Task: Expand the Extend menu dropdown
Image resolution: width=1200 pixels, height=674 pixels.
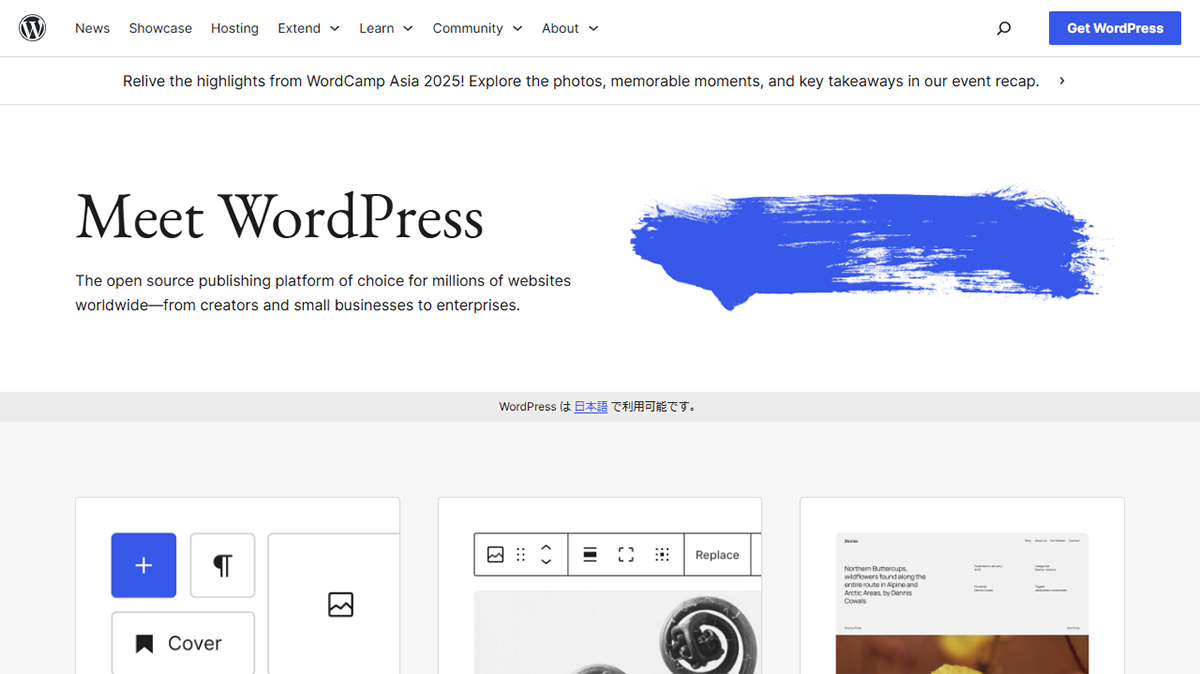Action: (309, 28)
